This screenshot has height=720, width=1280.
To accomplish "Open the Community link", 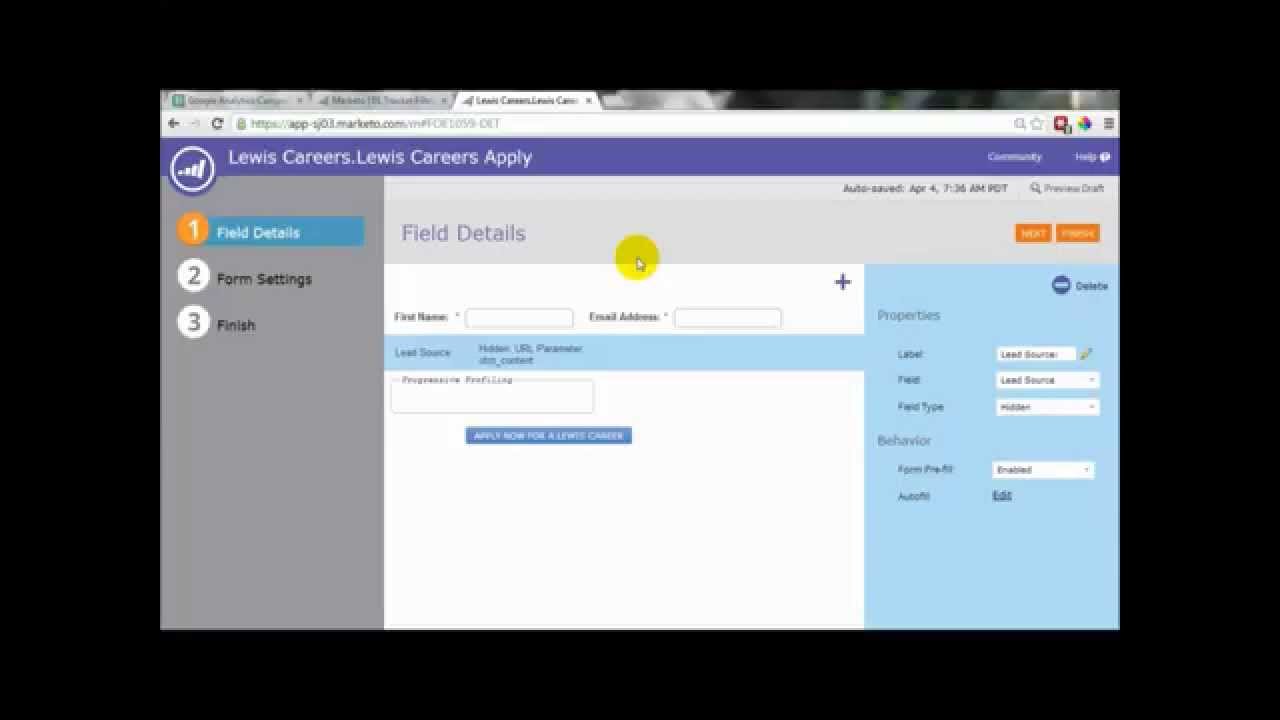I will click(1014, 157).
